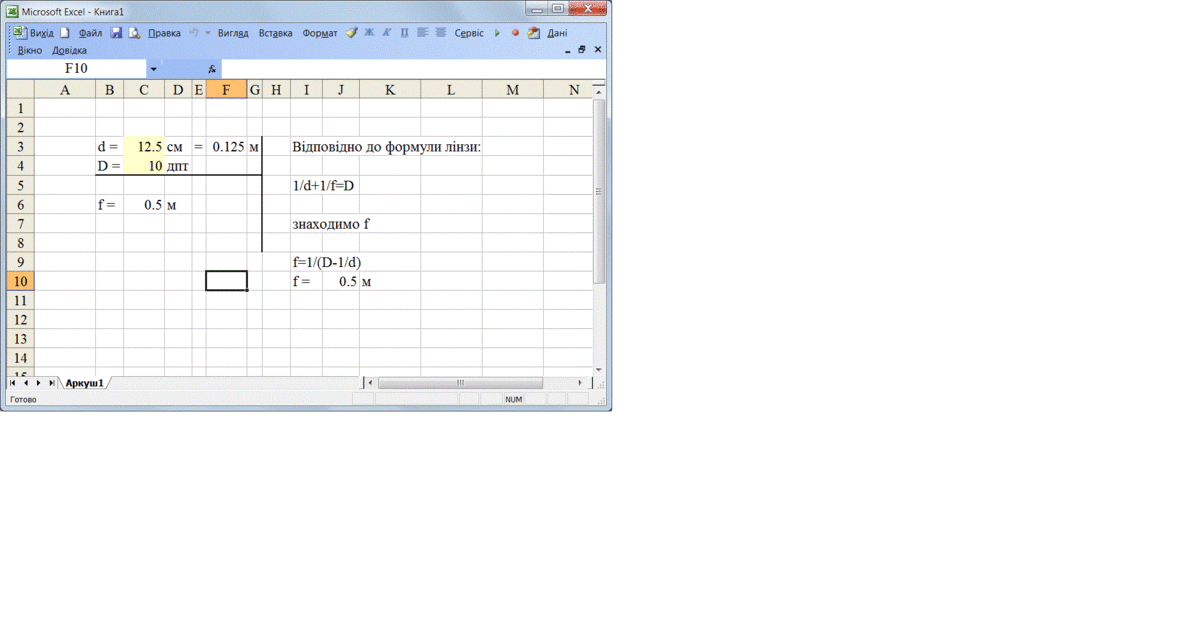The image size is (1200, 617).
Task: Open the Undo history dropdown arrow
Action: coord(208,33)
